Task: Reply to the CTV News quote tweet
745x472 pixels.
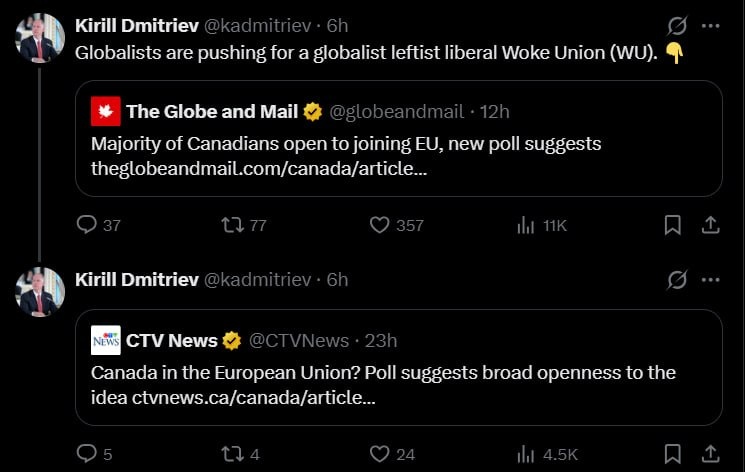Action: (87, 454)
